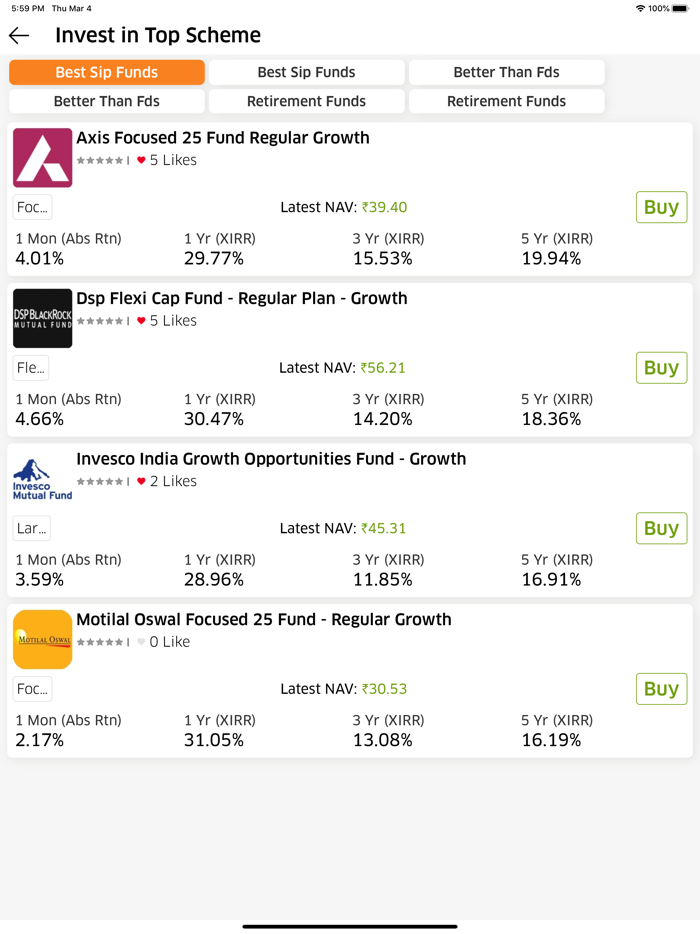
Task: Expand truncated 'Foc...' tag on Axis fund
Action: [x=32, y=207]
